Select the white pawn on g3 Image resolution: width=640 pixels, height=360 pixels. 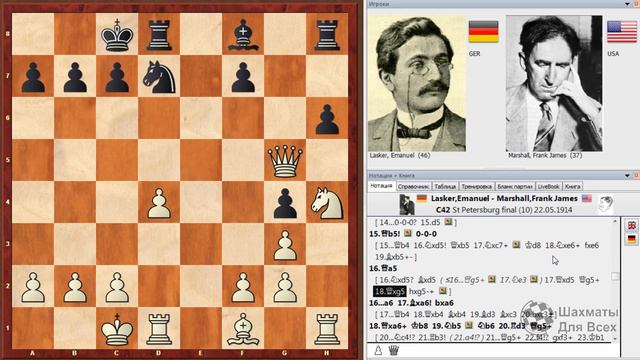(x=285, y=245)
